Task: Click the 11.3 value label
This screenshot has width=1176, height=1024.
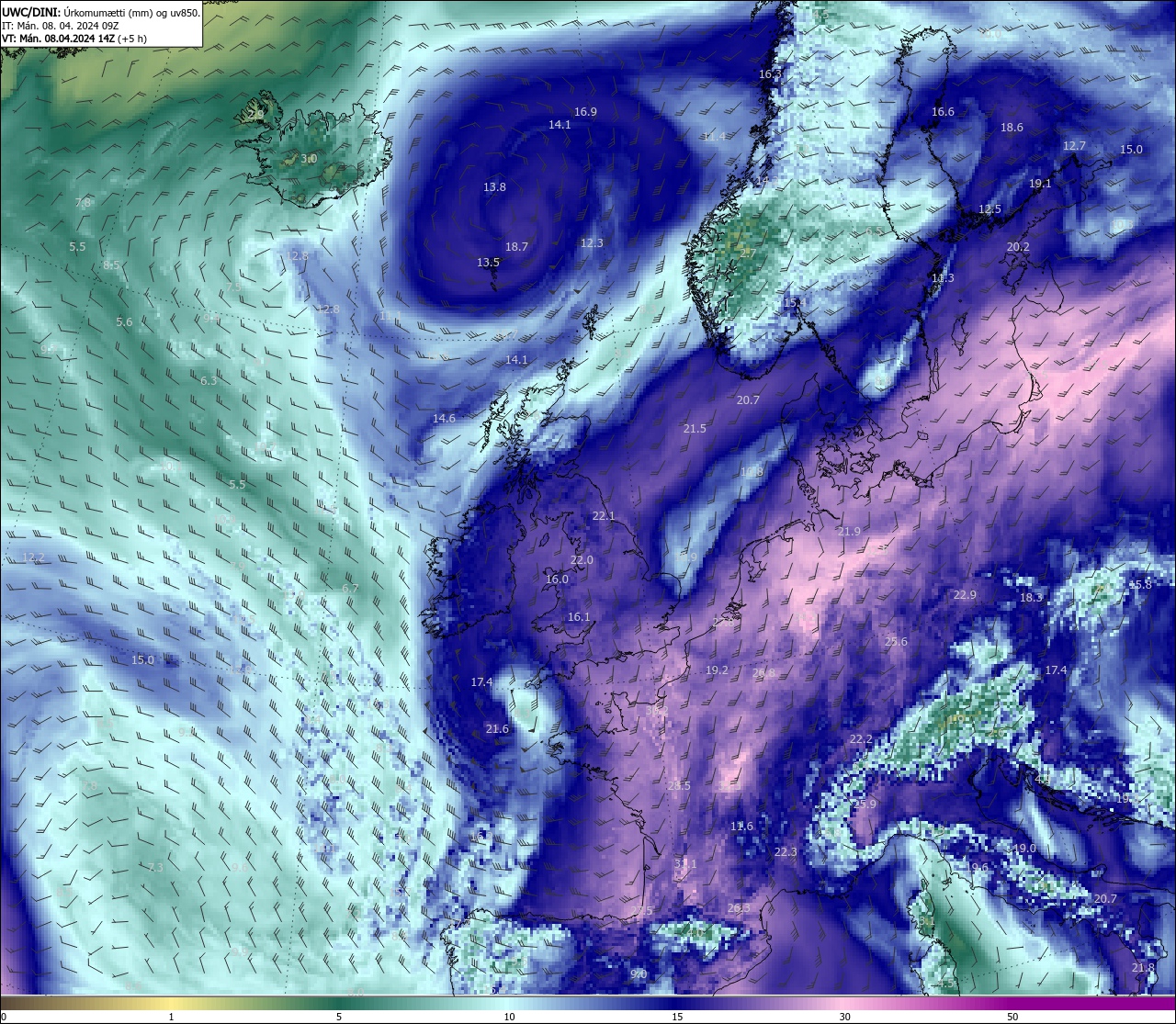Action: 943,278
